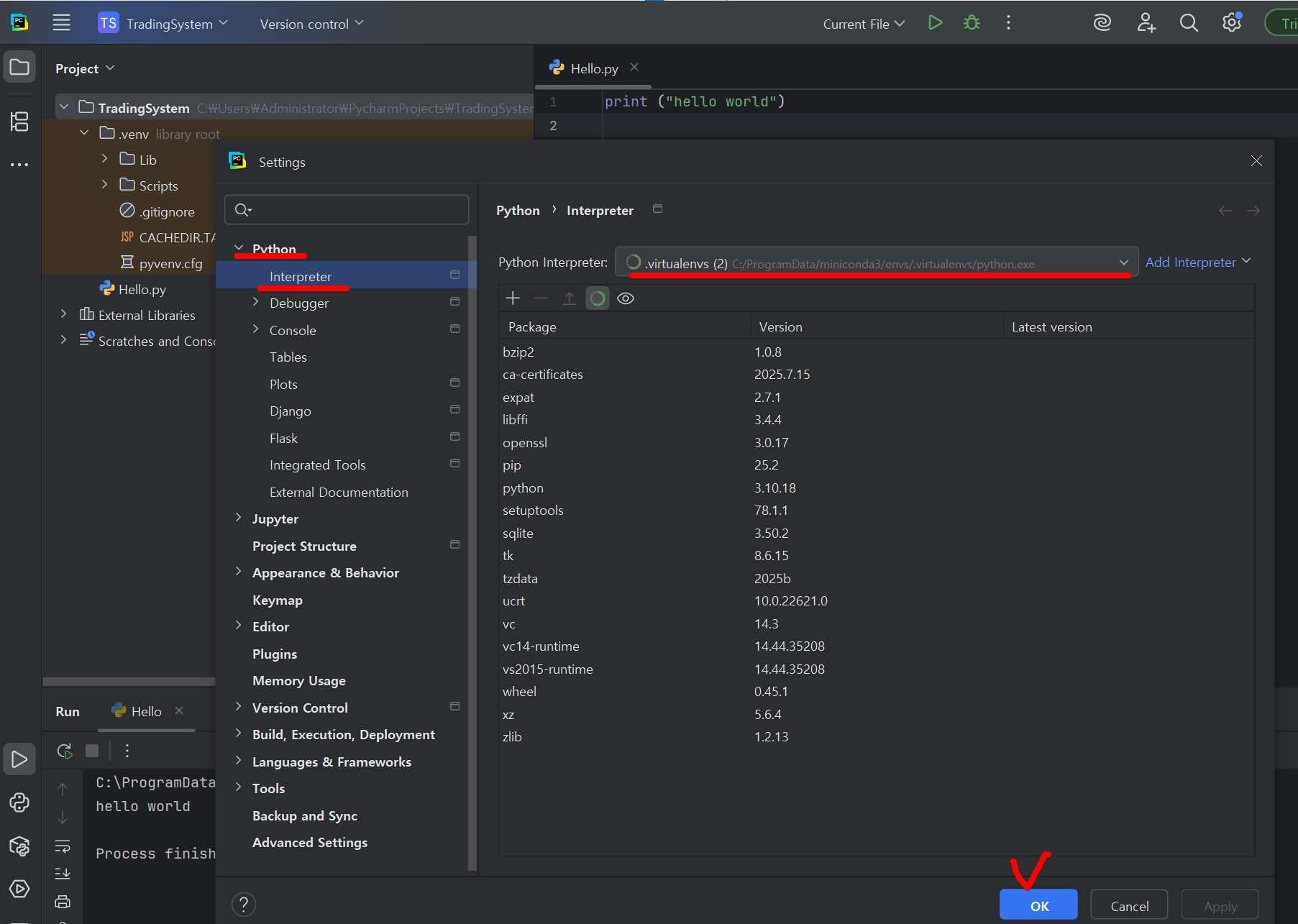Open the Python Interpreter combo box
This screenshot has height=924, width=1298.
[x=877, y=262]
